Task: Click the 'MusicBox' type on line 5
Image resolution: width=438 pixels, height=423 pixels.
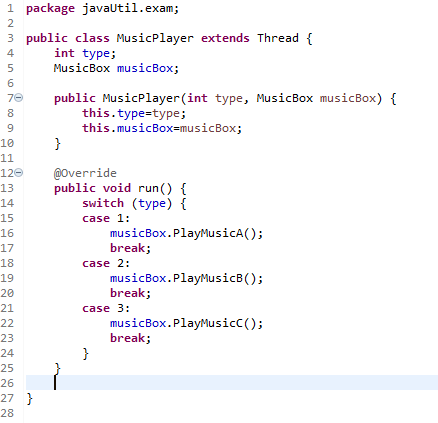Action: tap(82, 68)
